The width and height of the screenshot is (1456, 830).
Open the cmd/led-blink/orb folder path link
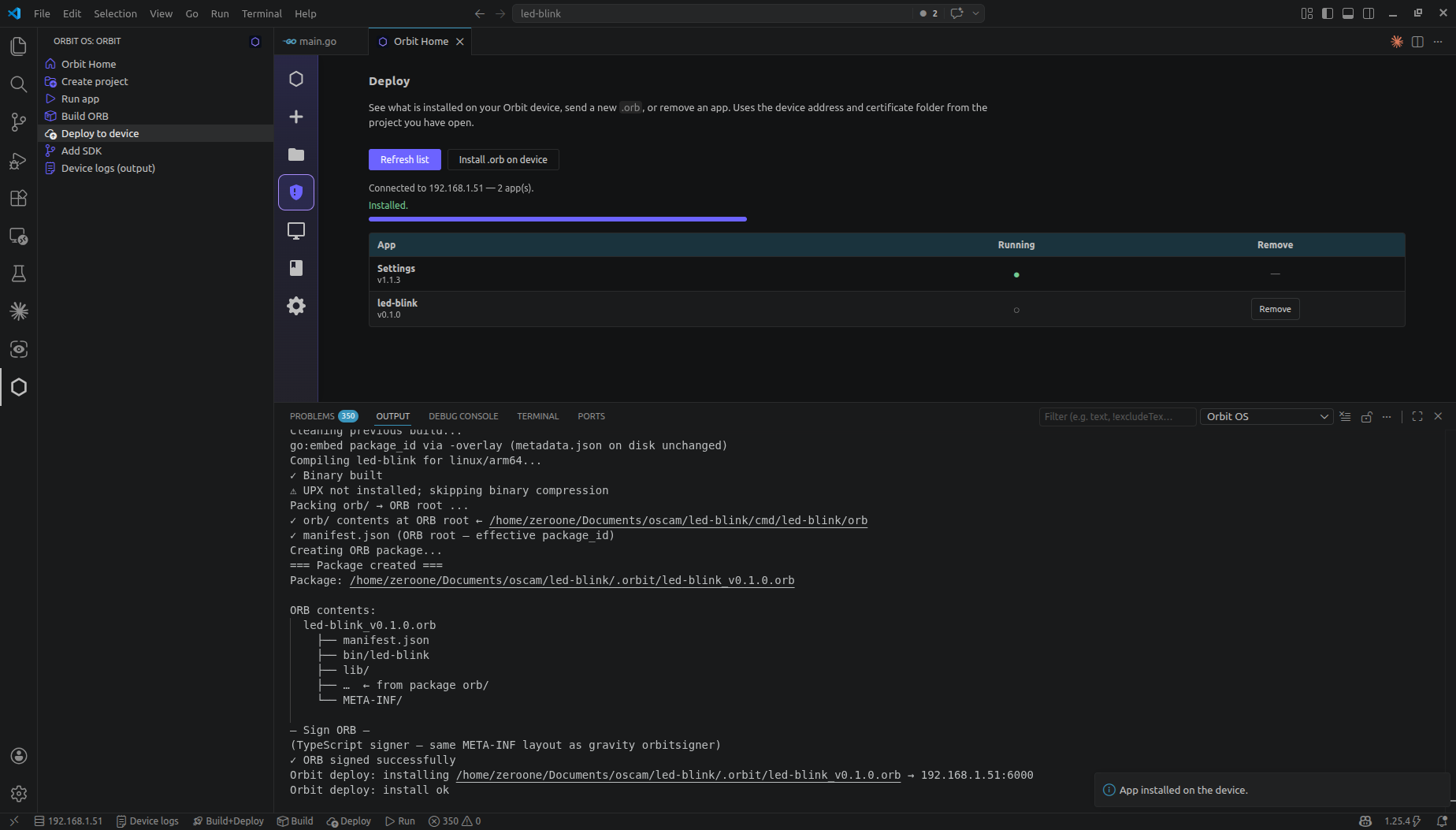[678, 520]
